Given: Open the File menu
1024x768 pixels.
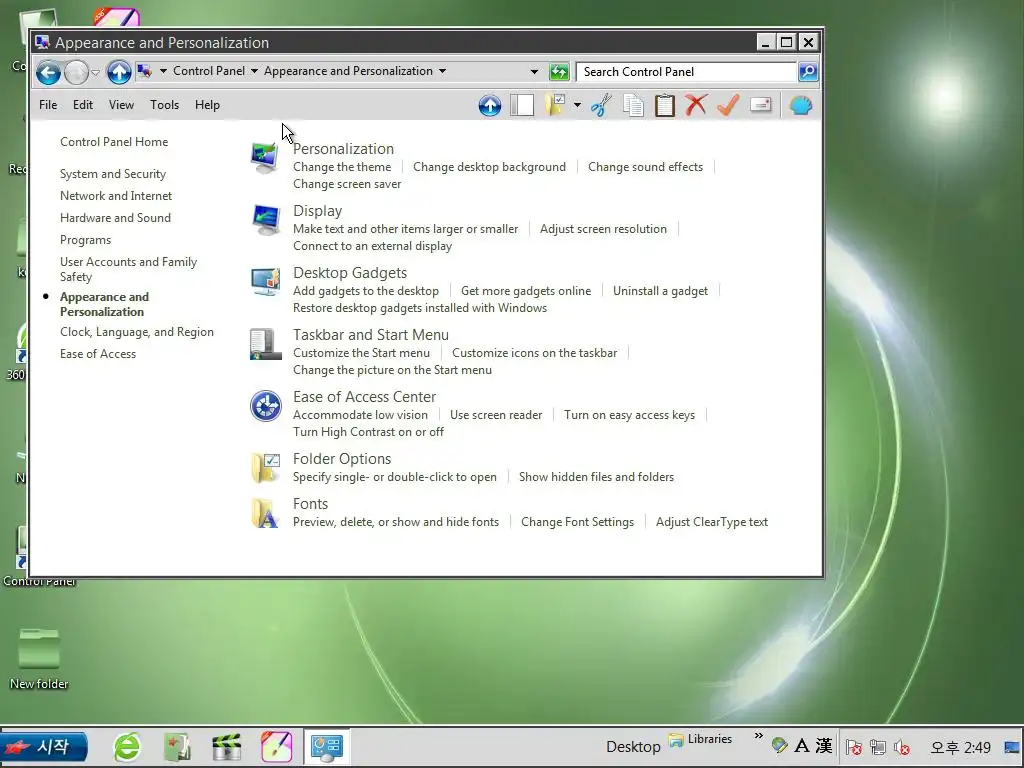Looking at the screenshot, I should tap(48, 104).
